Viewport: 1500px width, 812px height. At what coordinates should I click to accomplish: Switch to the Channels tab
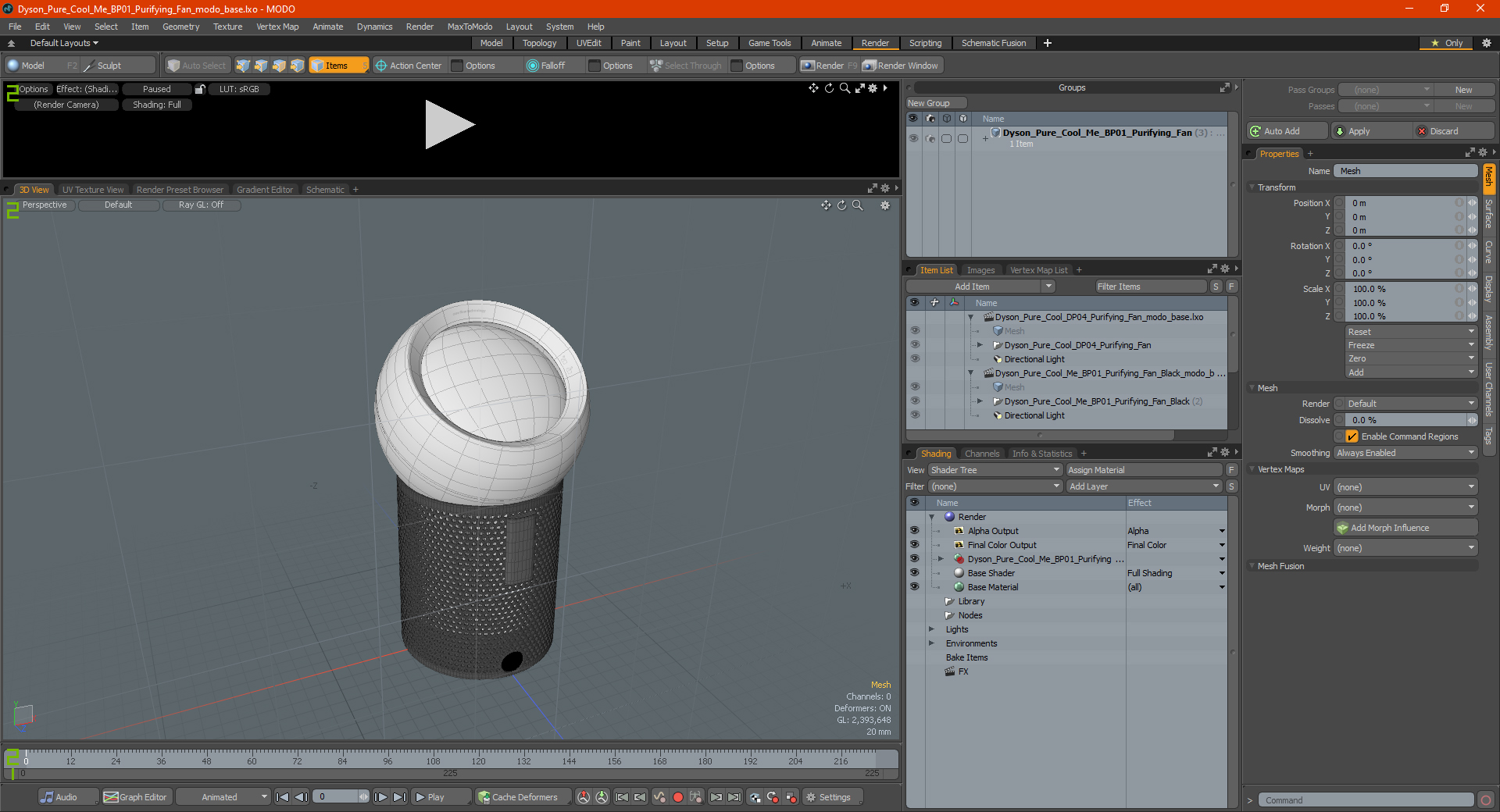(x=981, y=454)
